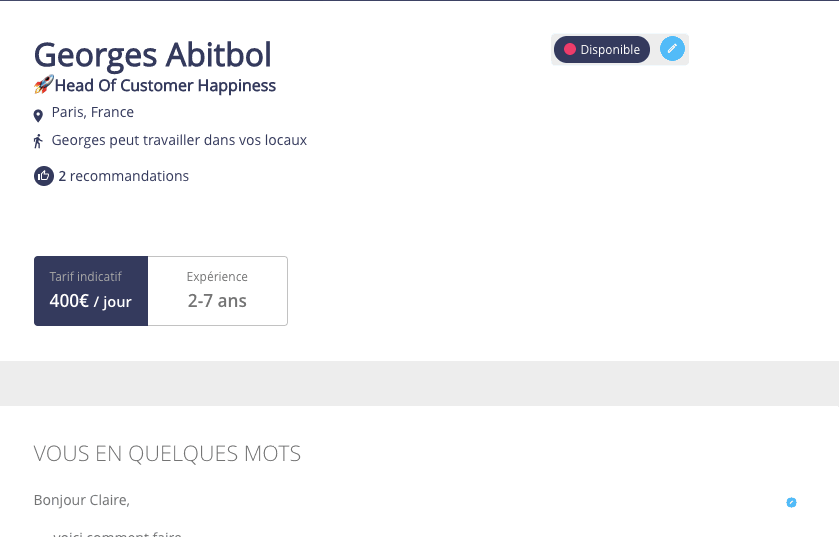Select the Georges Abitbol name heading
The height and width of the screenshot is (537, 839).
pyautogui.click(x=152, y=55)
